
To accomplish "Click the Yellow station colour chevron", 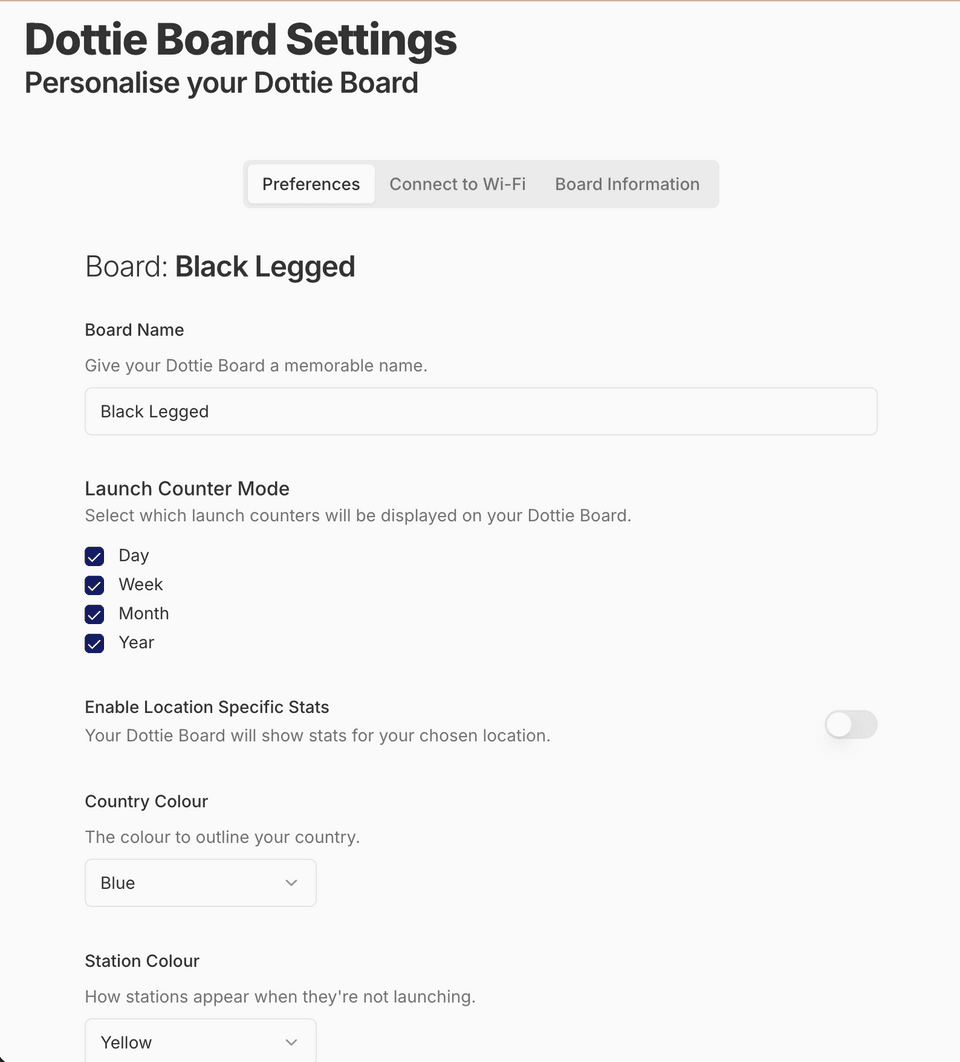I will pos(291,1042).
